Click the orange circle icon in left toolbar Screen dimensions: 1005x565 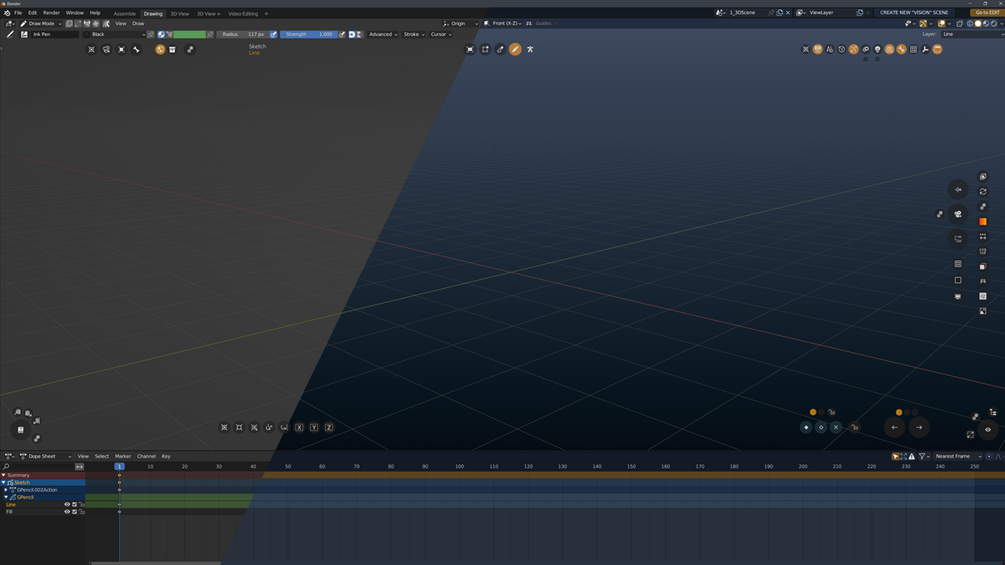coord(160,49)
